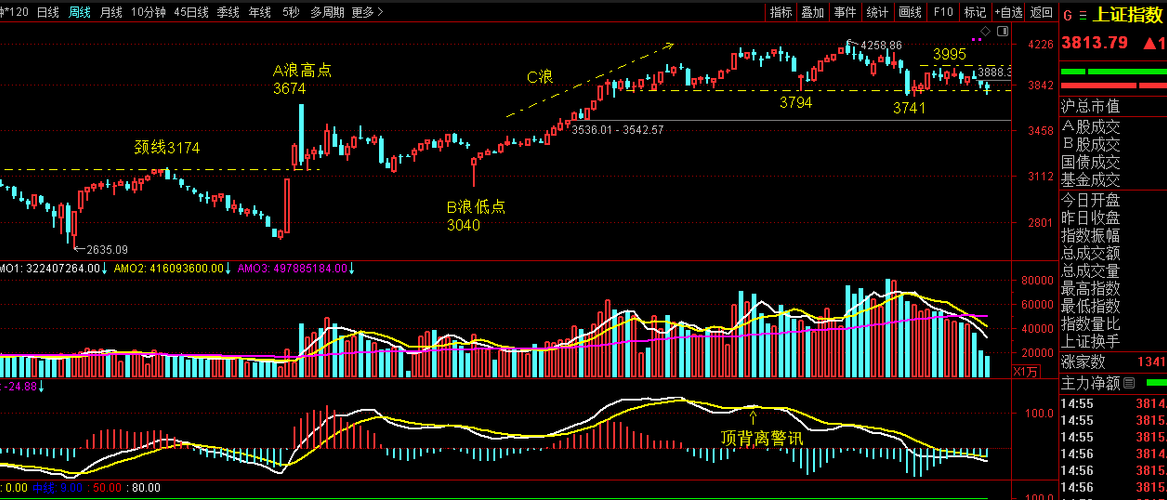
Task: Click the red G icon beside 上证指数
Action: pos(1067,15)
